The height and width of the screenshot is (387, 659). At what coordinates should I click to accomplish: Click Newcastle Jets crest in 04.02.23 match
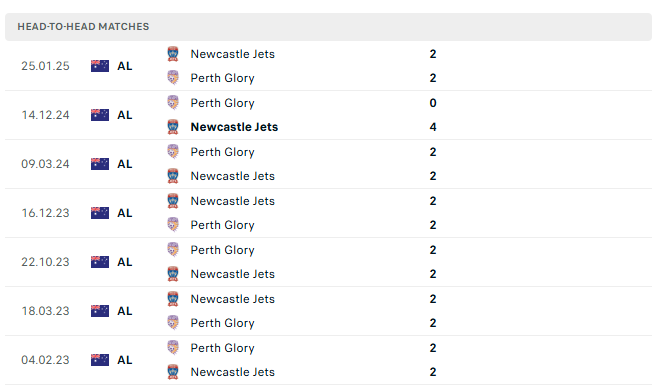click(x=173, y=372)
